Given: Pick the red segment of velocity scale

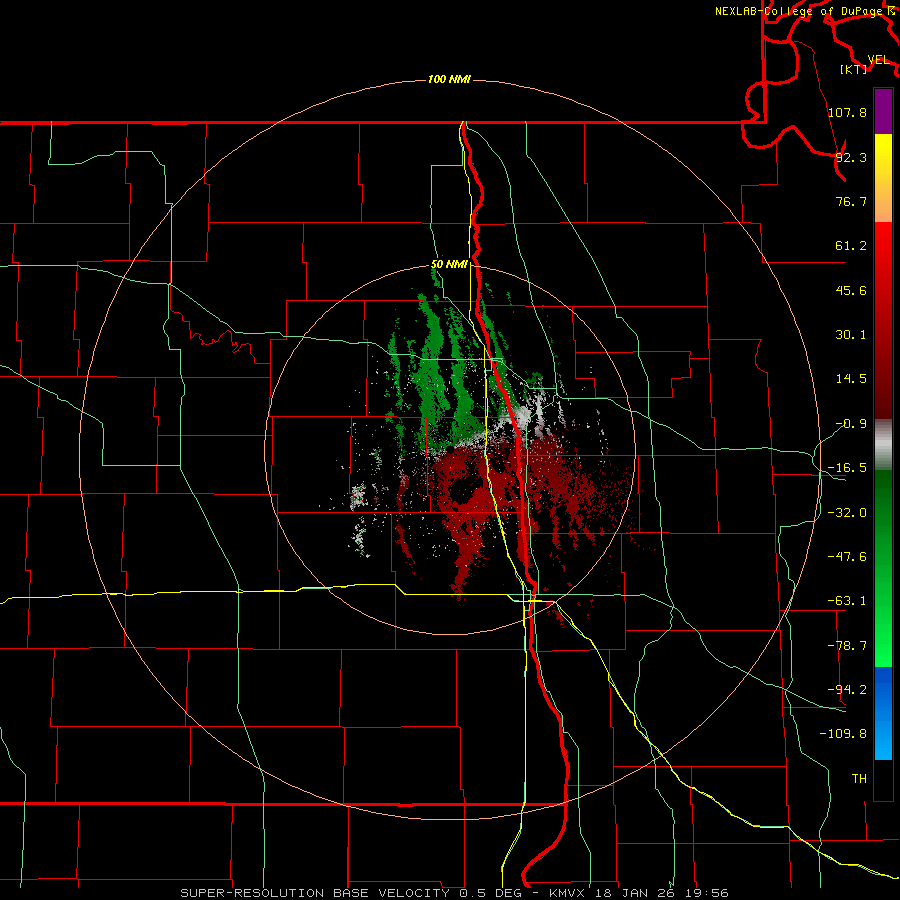Looking at the screenshot, I should tap(883, 320).
